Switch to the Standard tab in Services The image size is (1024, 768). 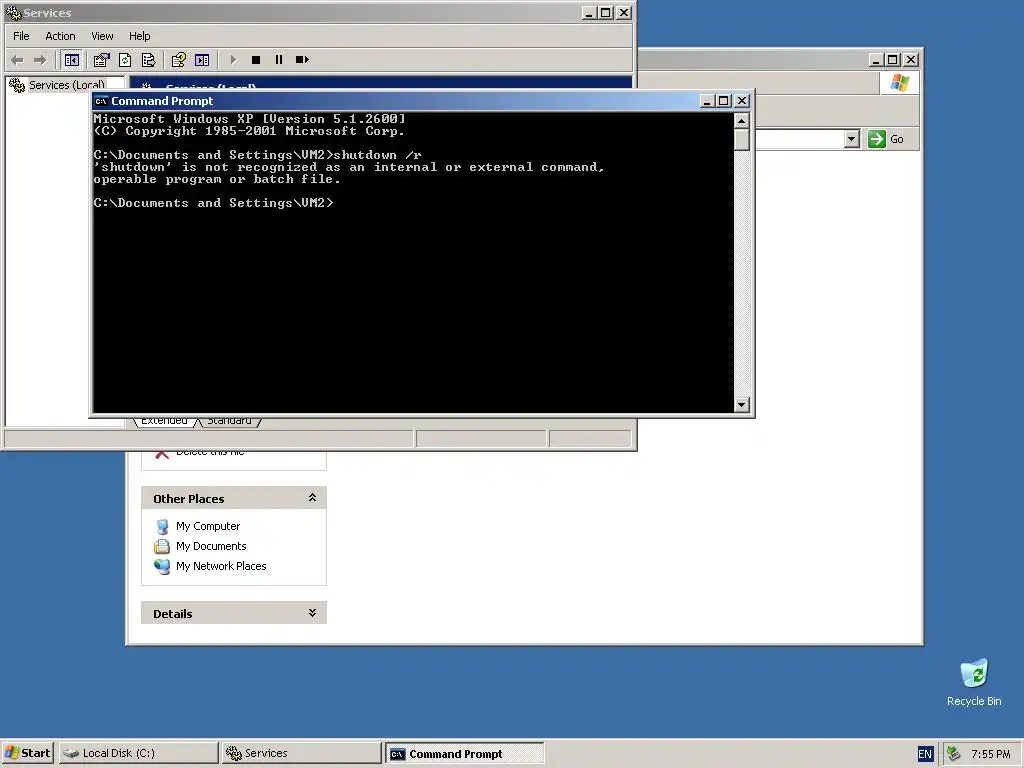(x=229, y=421)
